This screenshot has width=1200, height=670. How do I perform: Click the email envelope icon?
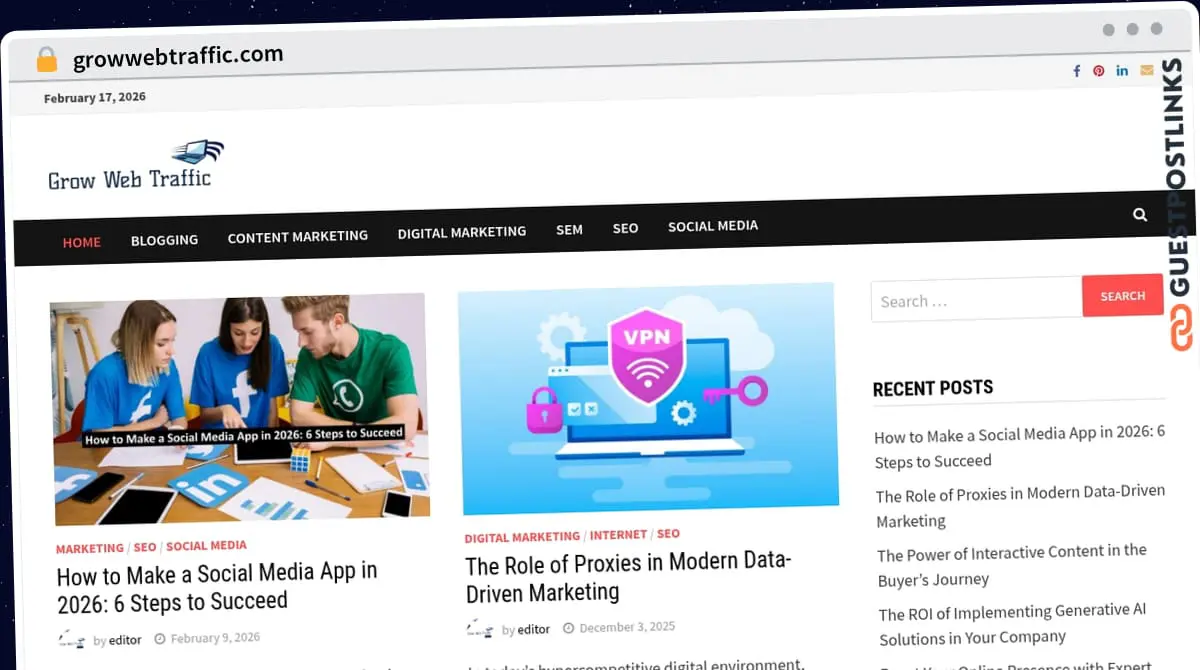tap(1146, 70)
